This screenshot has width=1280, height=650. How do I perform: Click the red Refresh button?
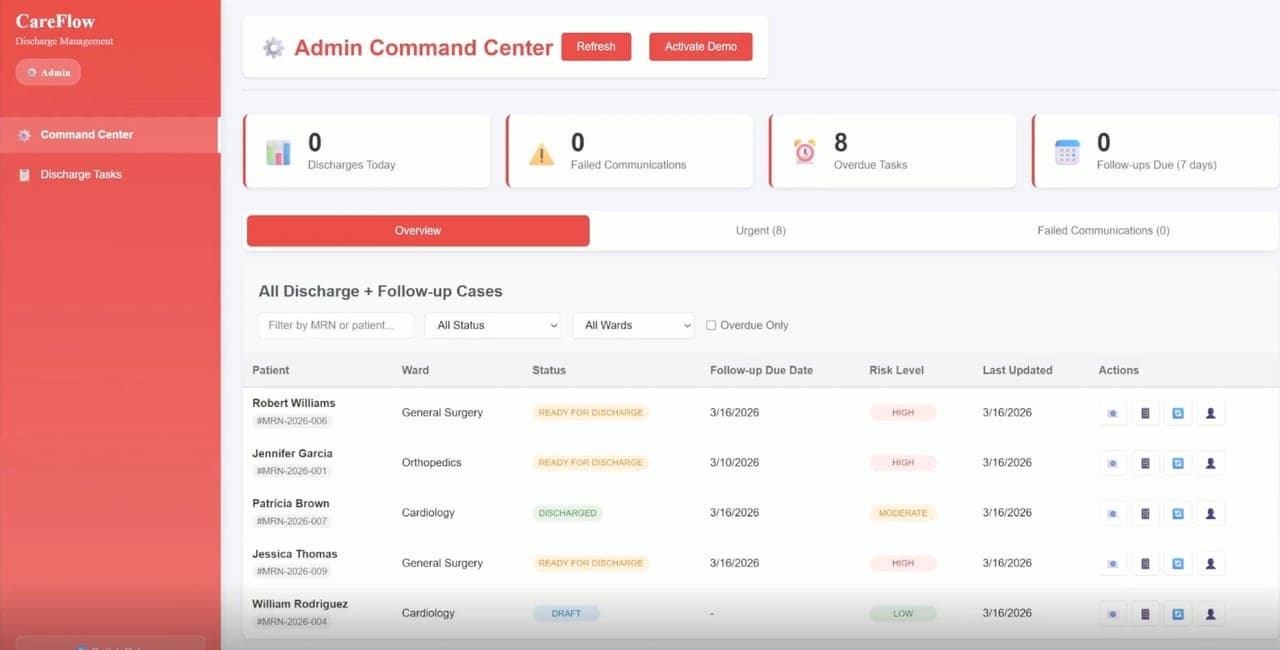[596, 47]
